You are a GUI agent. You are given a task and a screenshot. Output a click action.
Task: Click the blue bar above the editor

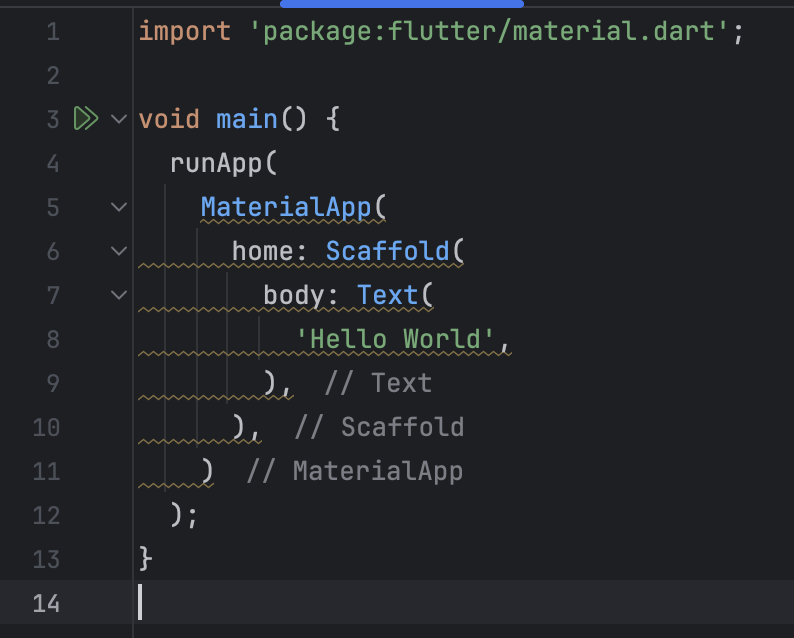[402, 4]
